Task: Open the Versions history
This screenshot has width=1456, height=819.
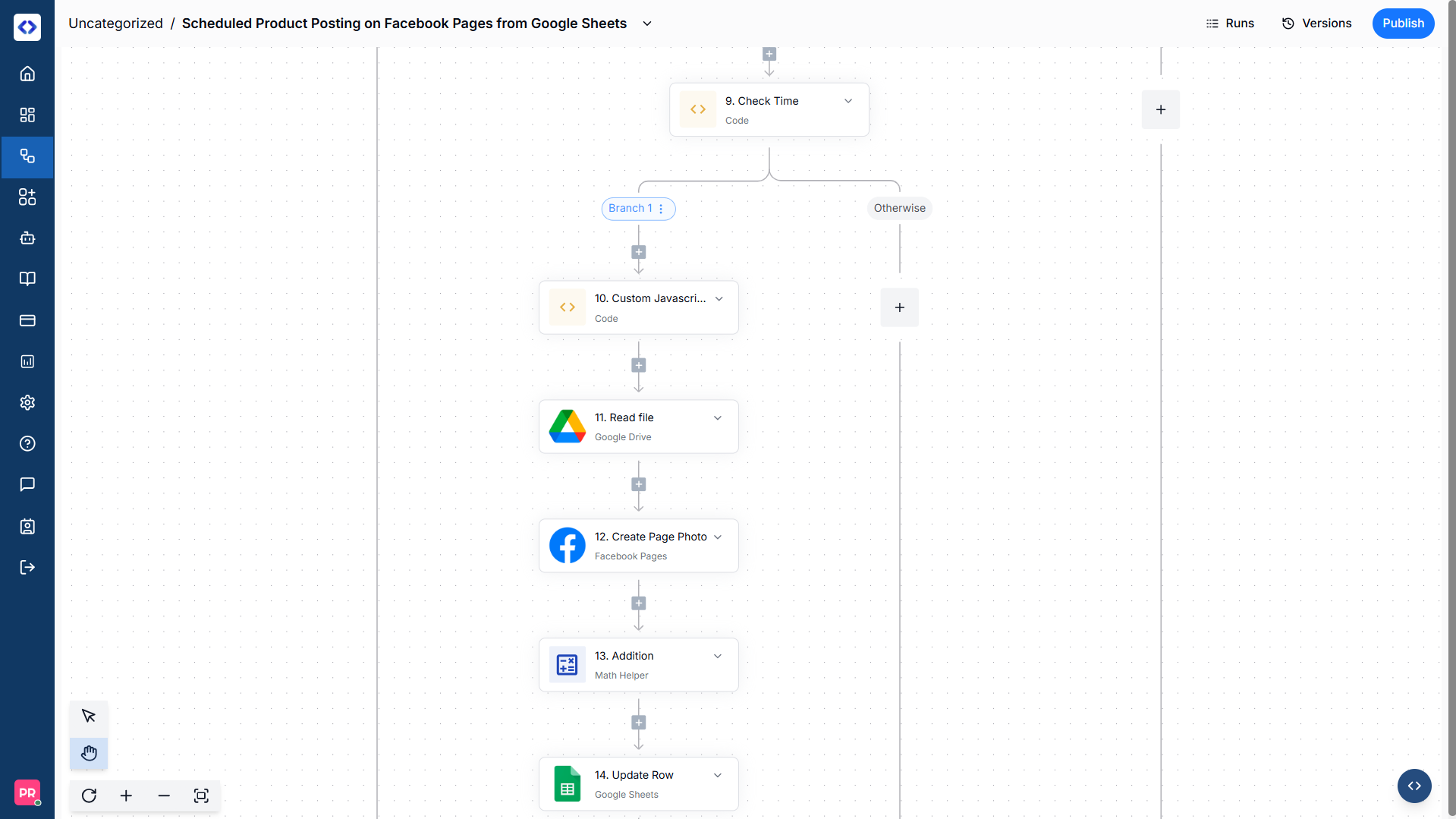Action: (1316, 24)
